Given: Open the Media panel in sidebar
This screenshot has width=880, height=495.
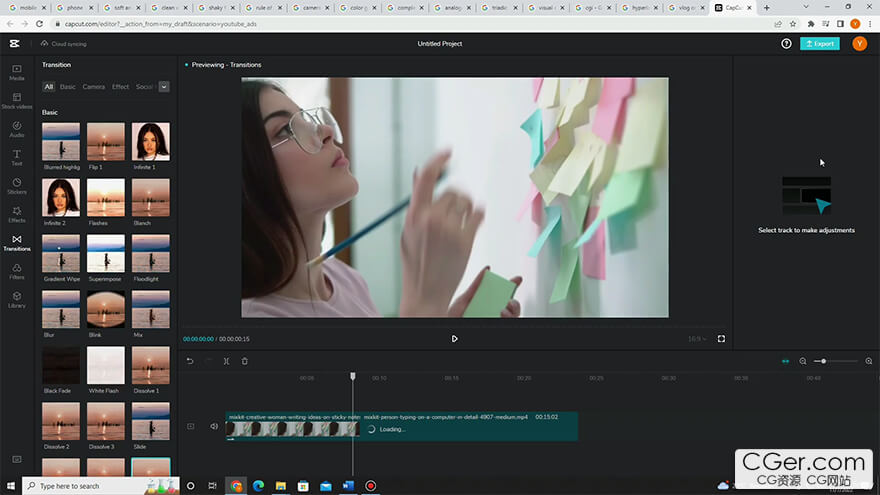Looking at the screenshot, I should click(x=17, y=72).
